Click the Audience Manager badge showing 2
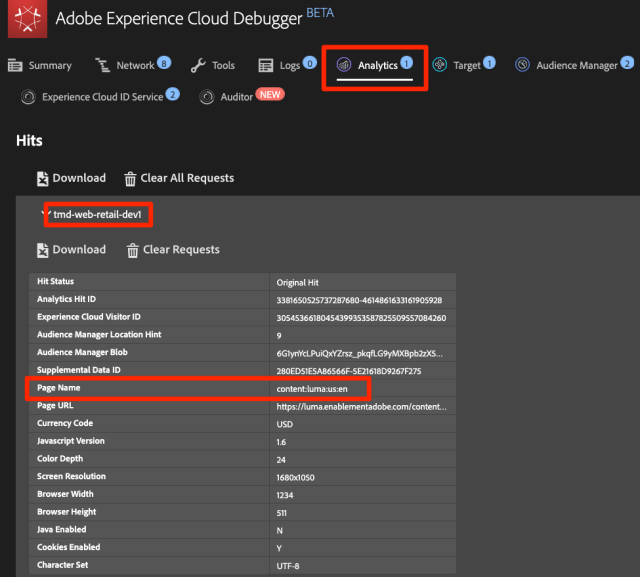This screenshot has height=577, width=640. click(627, 62)
